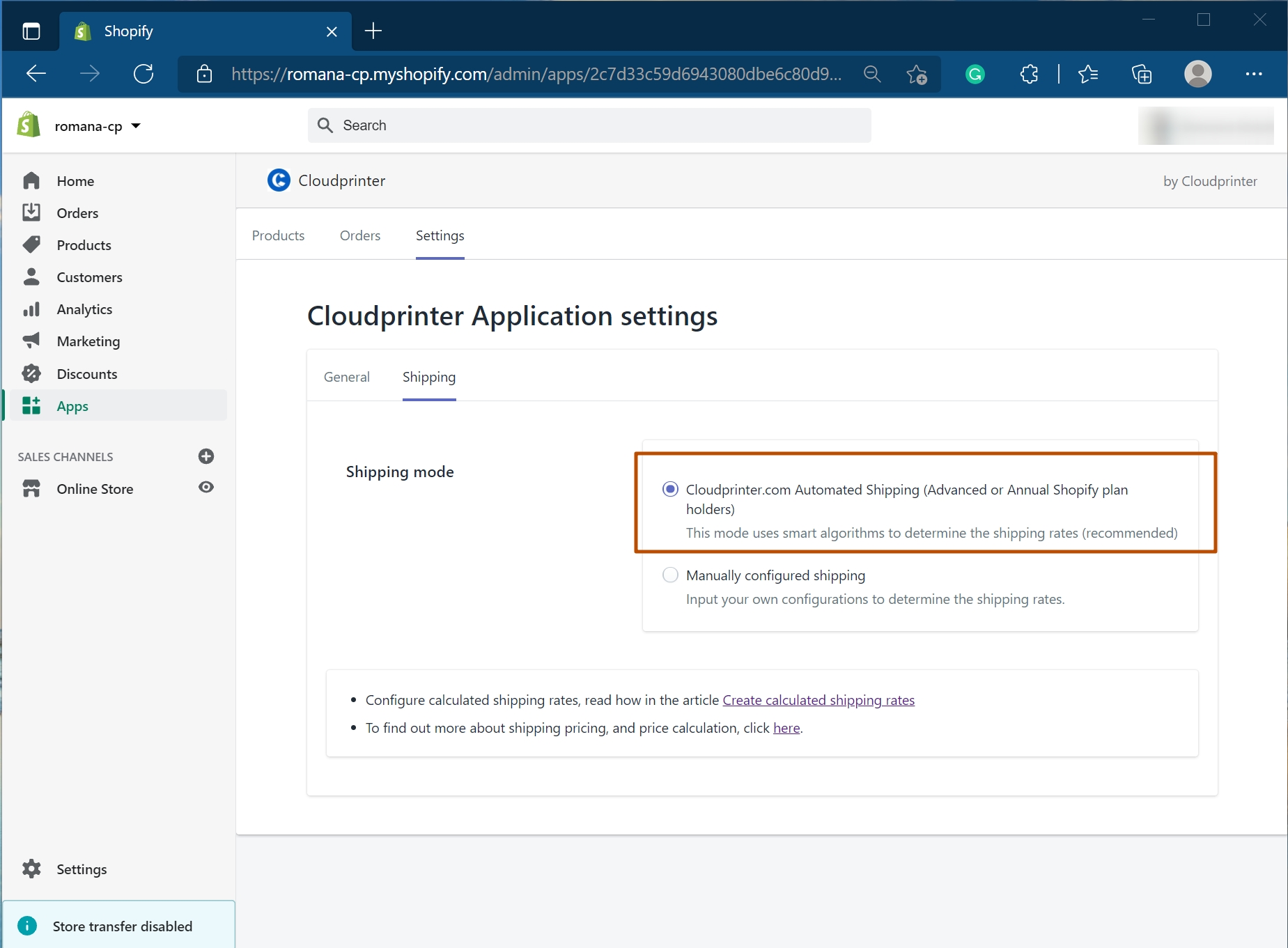This screenshot has height=948, width=1288.
Task: Add this page to favorites
Action: coord(917,74)
